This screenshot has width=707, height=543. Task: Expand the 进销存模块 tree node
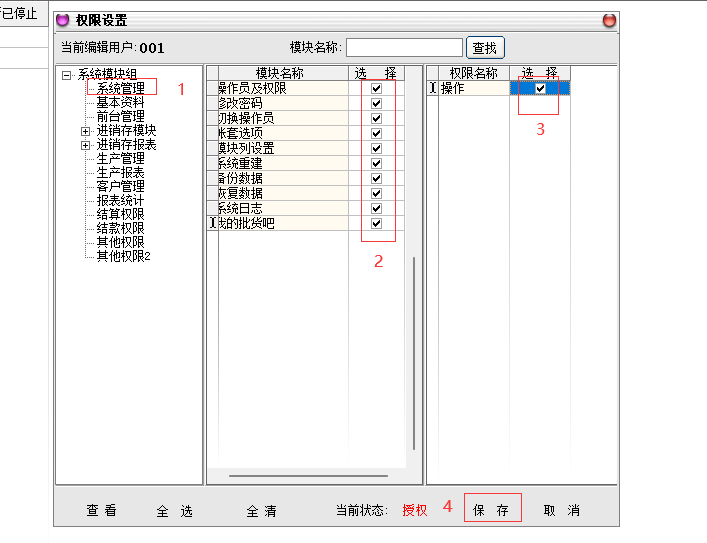click(85, 131)
